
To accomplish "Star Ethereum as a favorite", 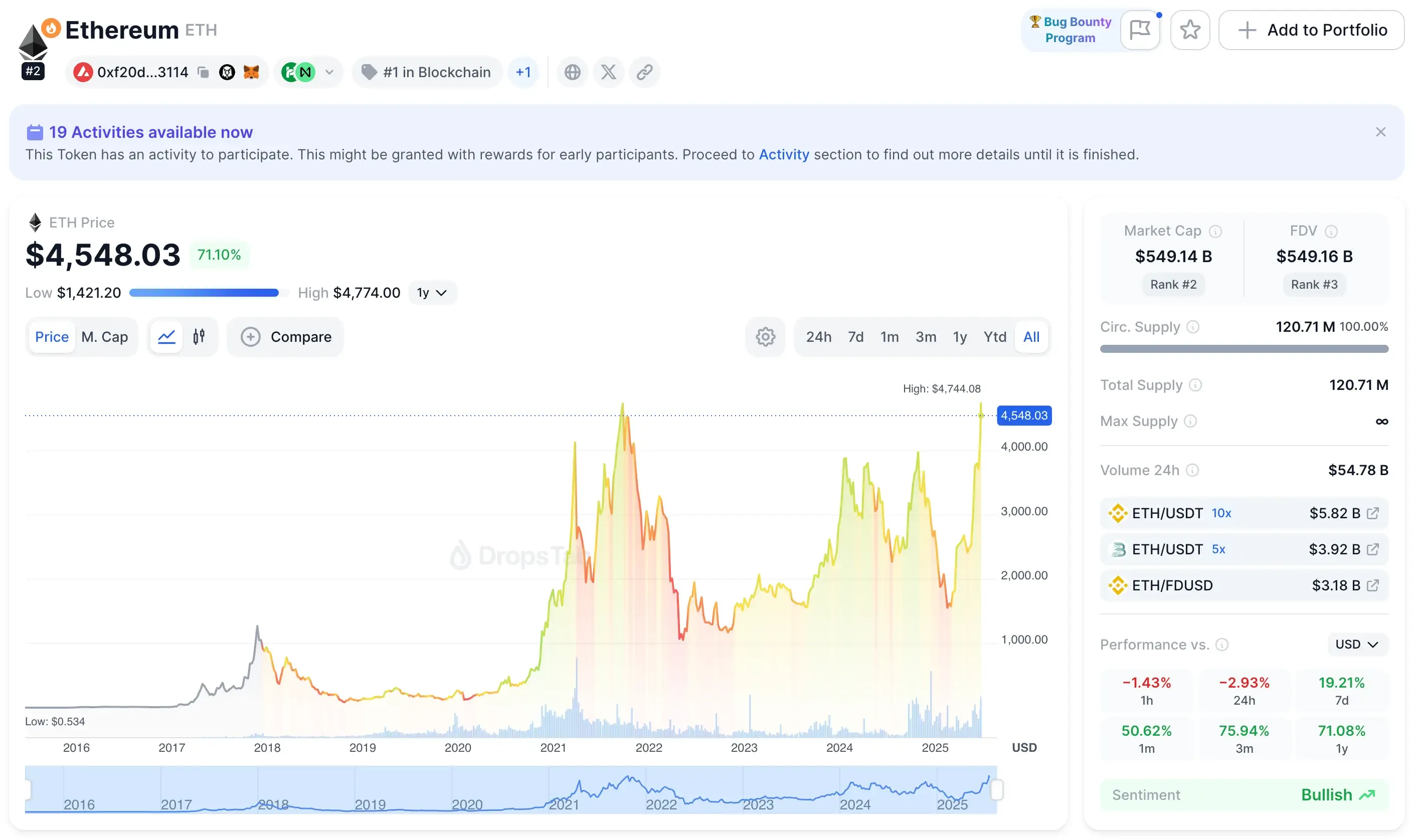I will point(1190,30).
